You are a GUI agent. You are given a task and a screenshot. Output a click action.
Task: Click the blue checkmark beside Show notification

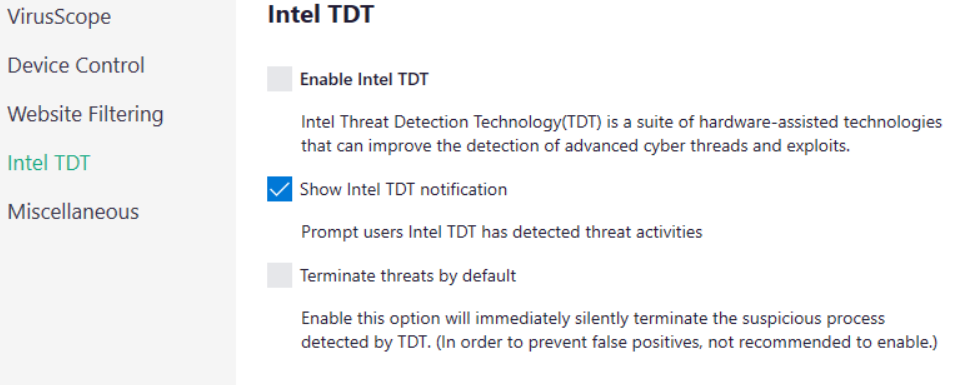280,189
